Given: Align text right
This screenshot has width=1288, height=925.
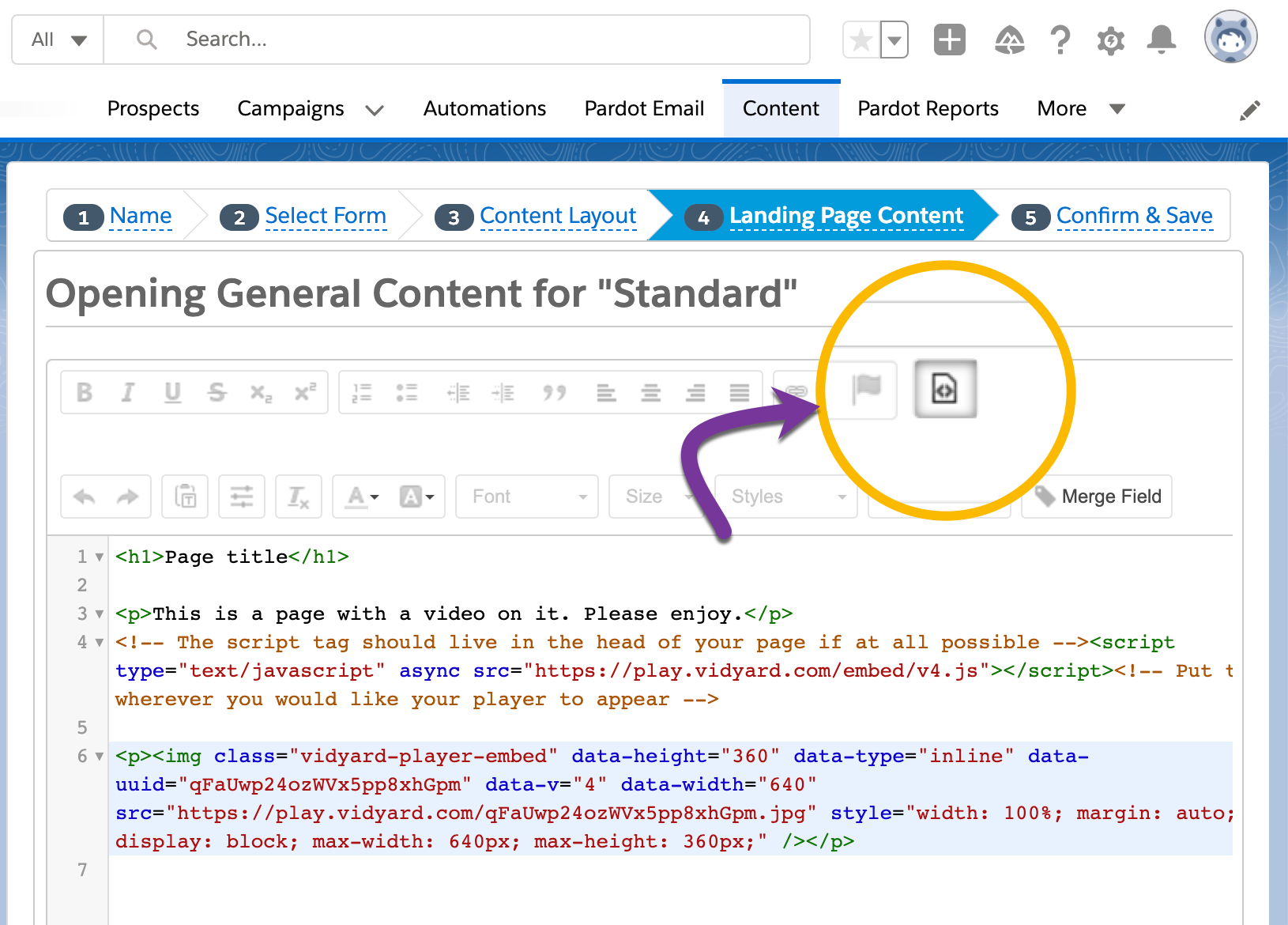Looking at the screenshot, I should click(x=695, y=392).
